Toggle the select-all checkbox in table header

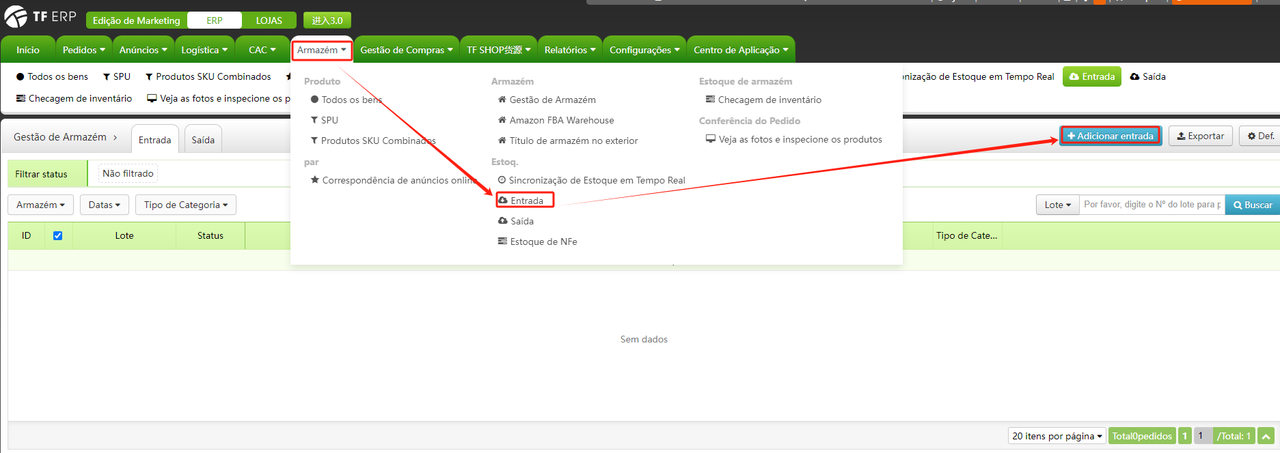point(57,236)
